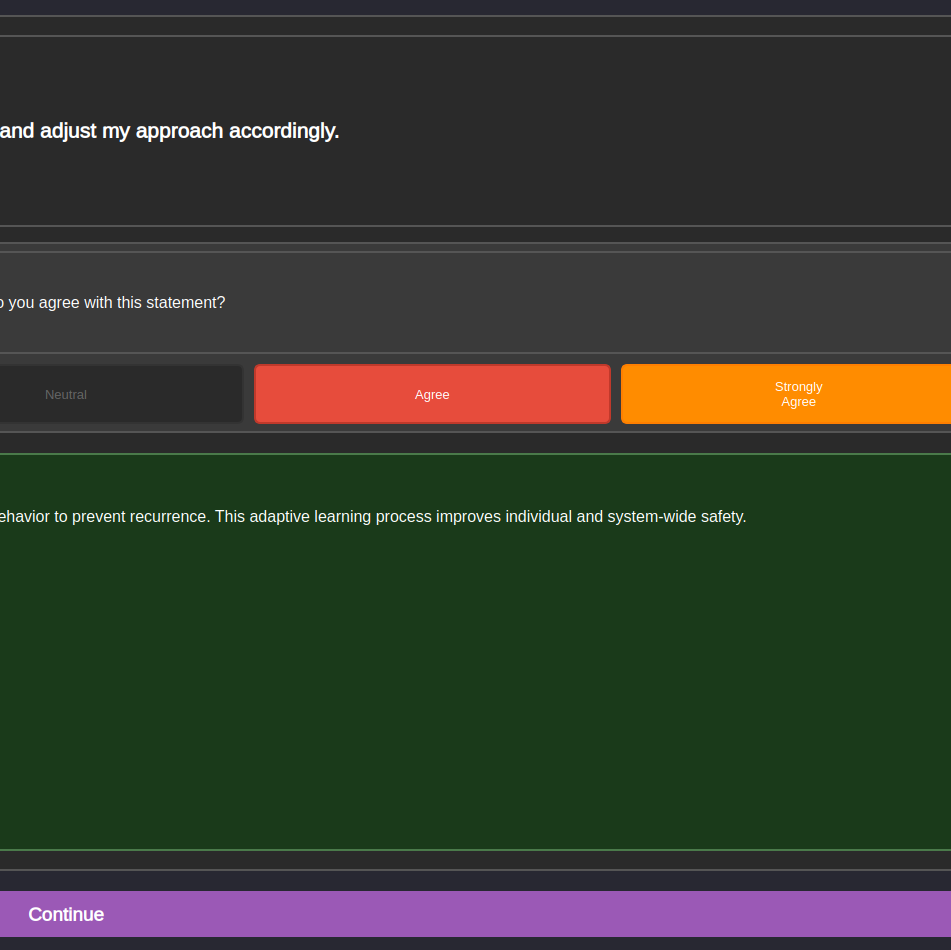951x950 pixels.
Task: Select the Neutral answer option
Action: tap(66, 394)
